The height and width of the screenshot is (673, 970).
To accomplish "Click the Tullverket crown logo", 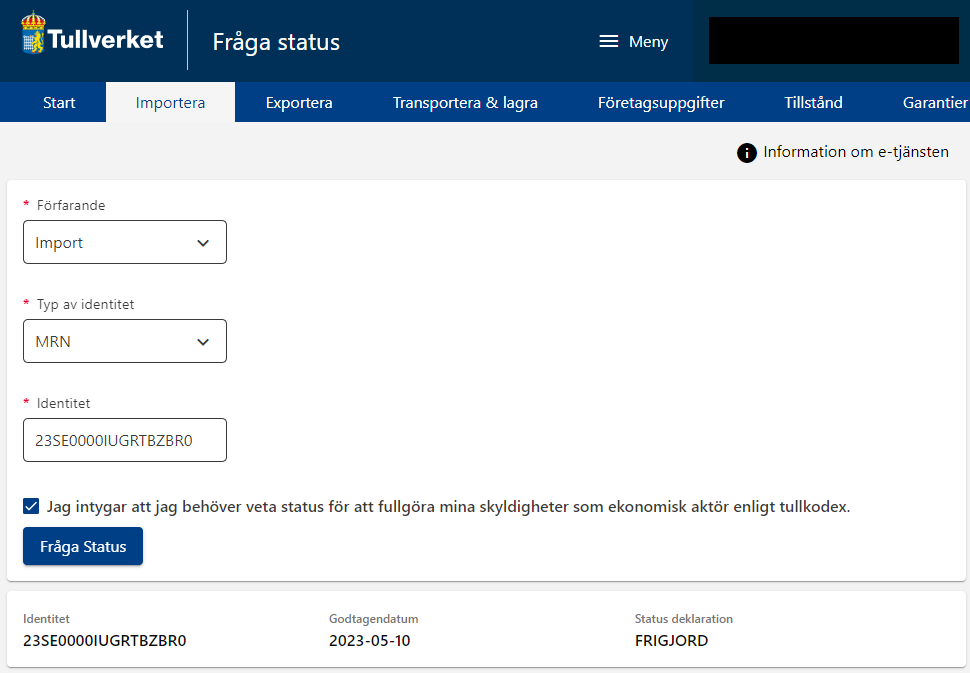I will tap(33, 33).
